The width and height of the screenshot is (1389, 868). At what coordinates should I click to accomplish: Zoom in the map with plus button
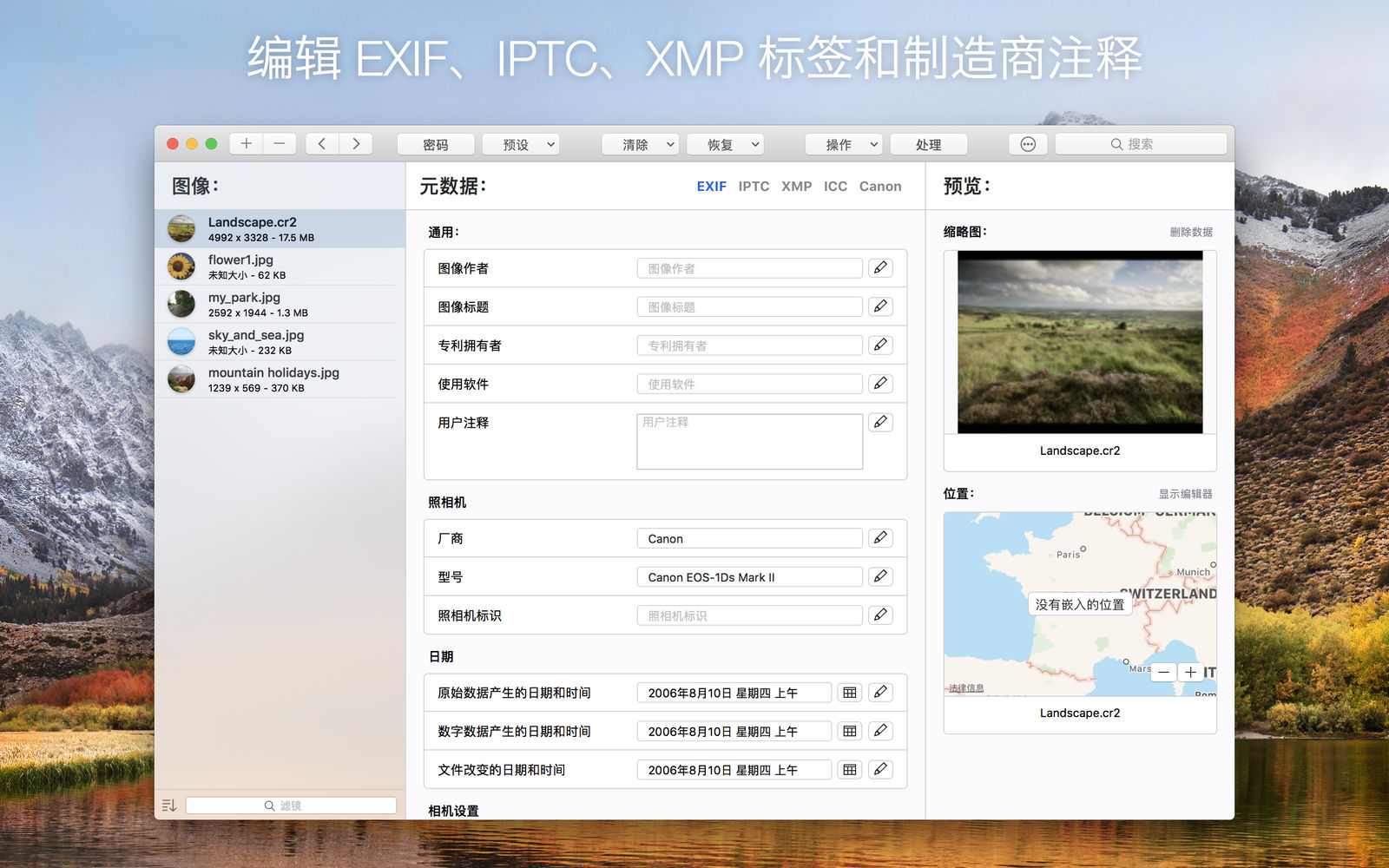pos(1190,673)
